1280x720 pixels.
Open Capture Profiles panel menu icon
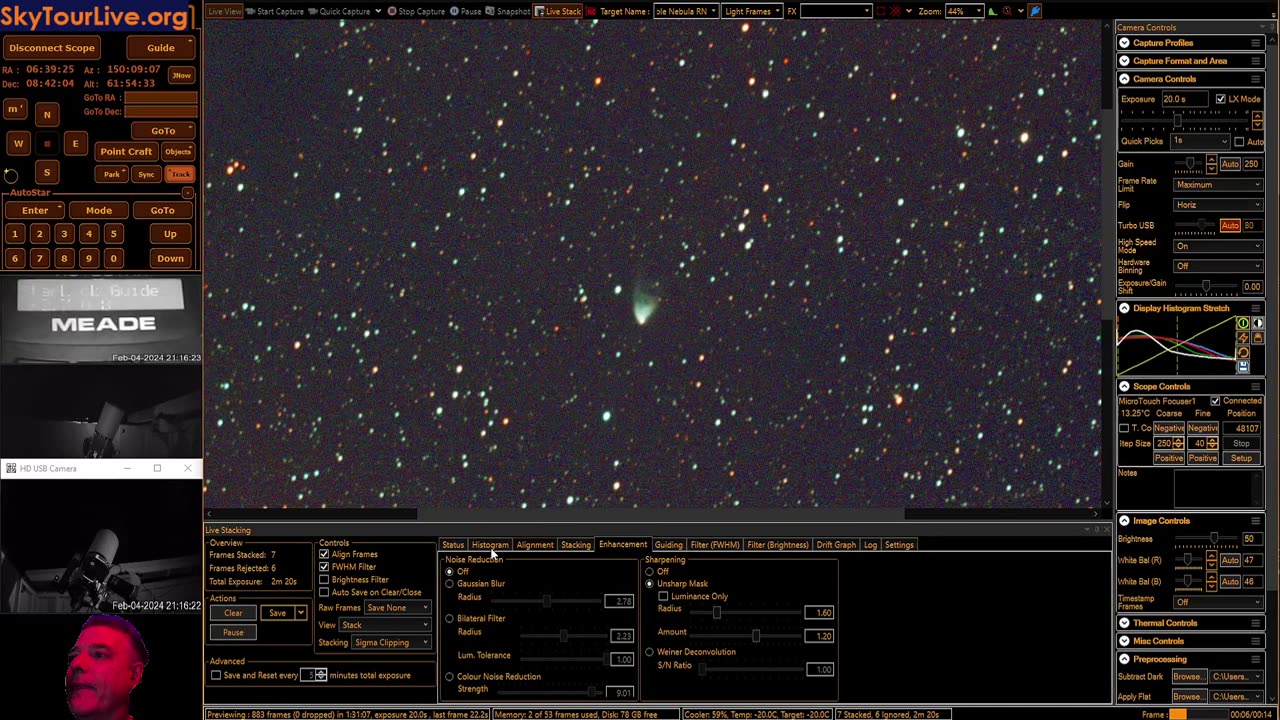click(1256, 43)
